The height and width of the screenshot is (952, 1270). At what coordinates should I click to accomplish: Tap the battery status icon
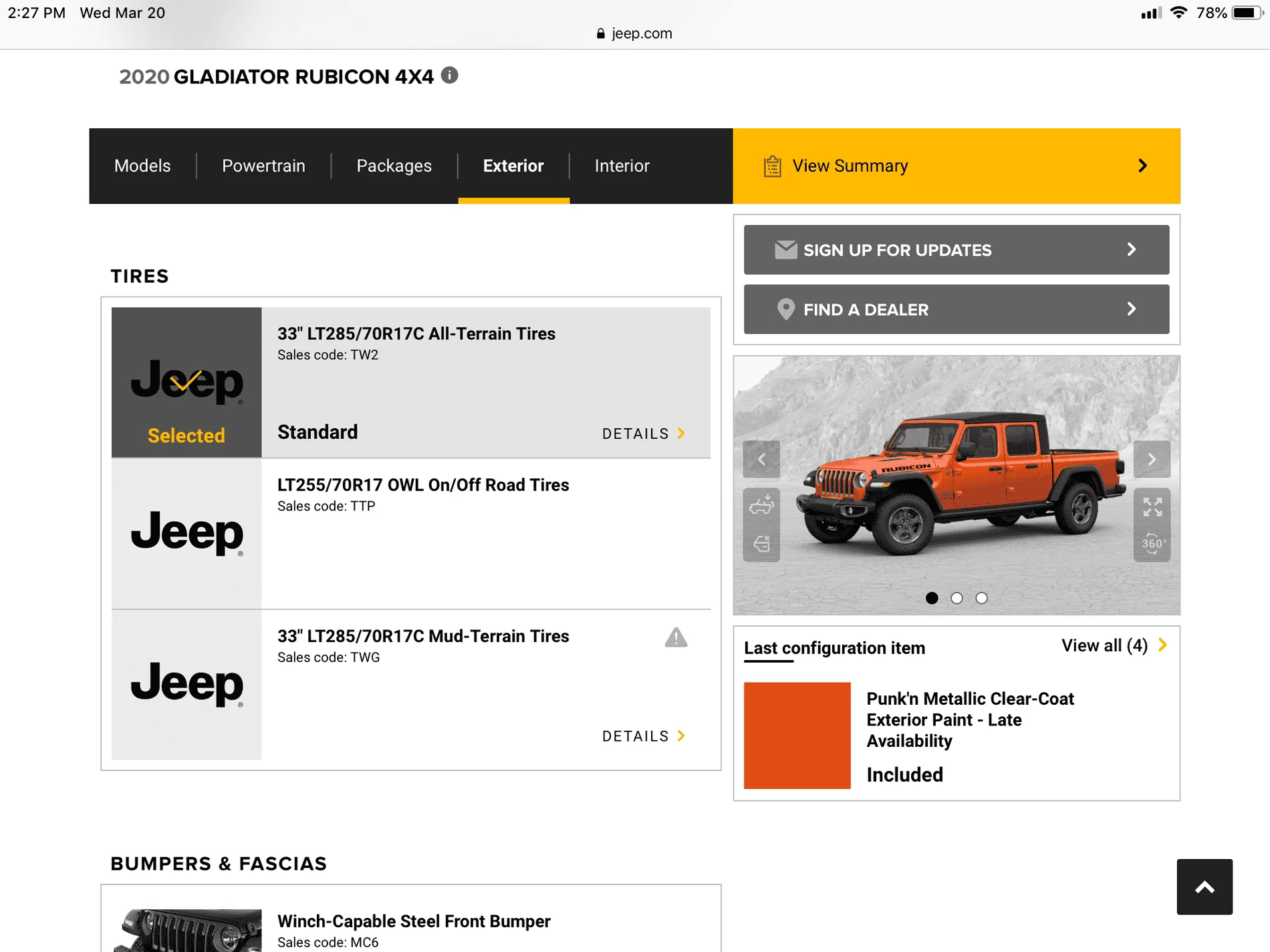(1246, 13)
